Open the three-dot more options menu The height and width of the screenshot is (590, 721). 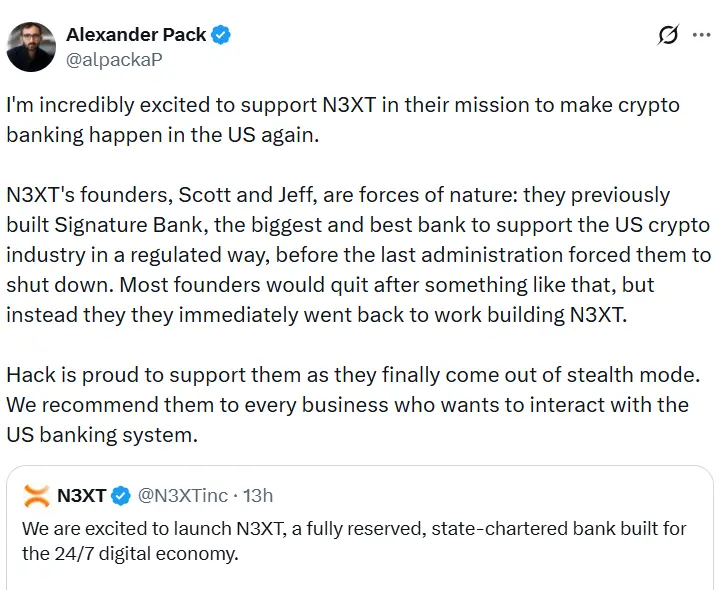tap(703, 35)
